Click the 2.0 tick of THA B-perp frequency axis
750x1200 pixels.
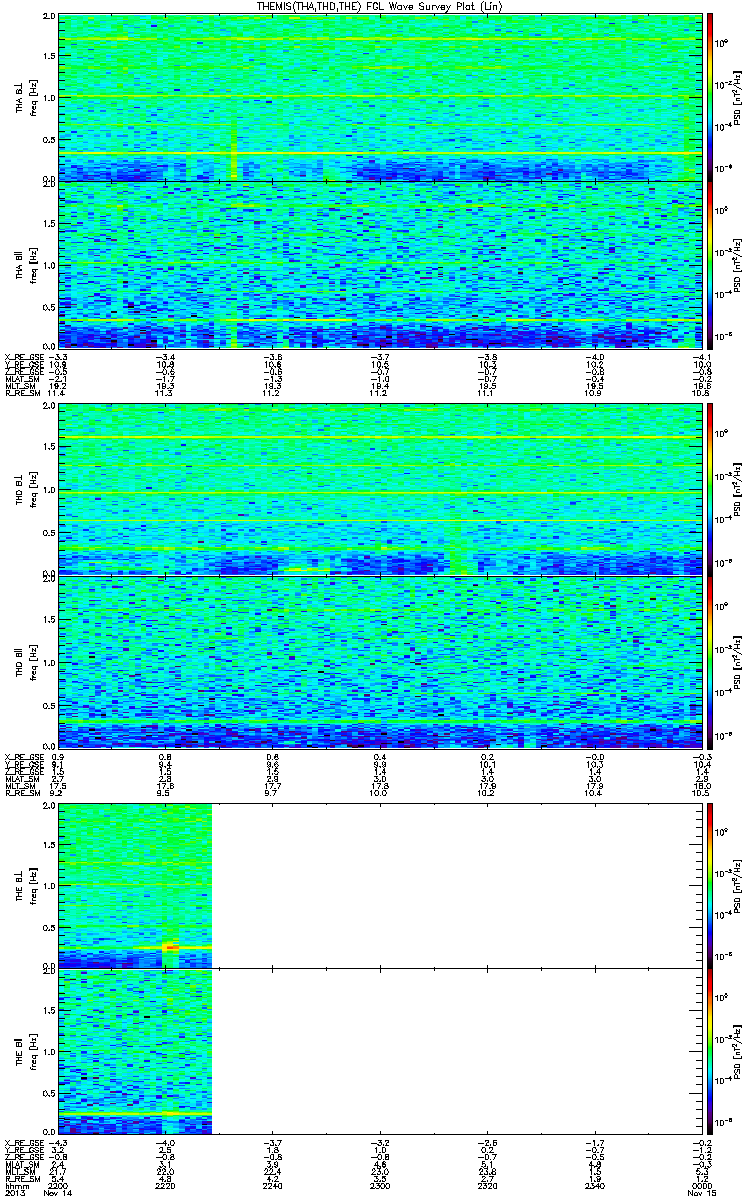coord(49,18)
